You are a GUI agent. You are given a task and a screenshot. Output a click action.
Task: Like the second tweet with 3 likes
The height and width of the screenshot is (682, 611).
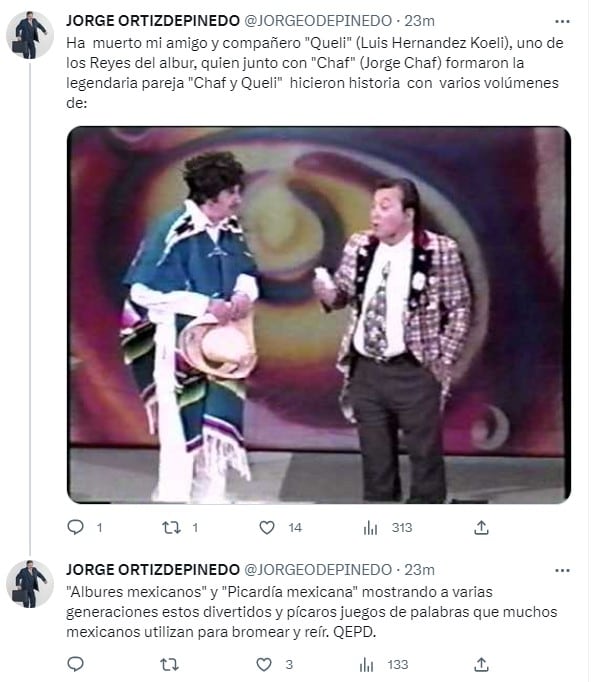click(265, 664)
